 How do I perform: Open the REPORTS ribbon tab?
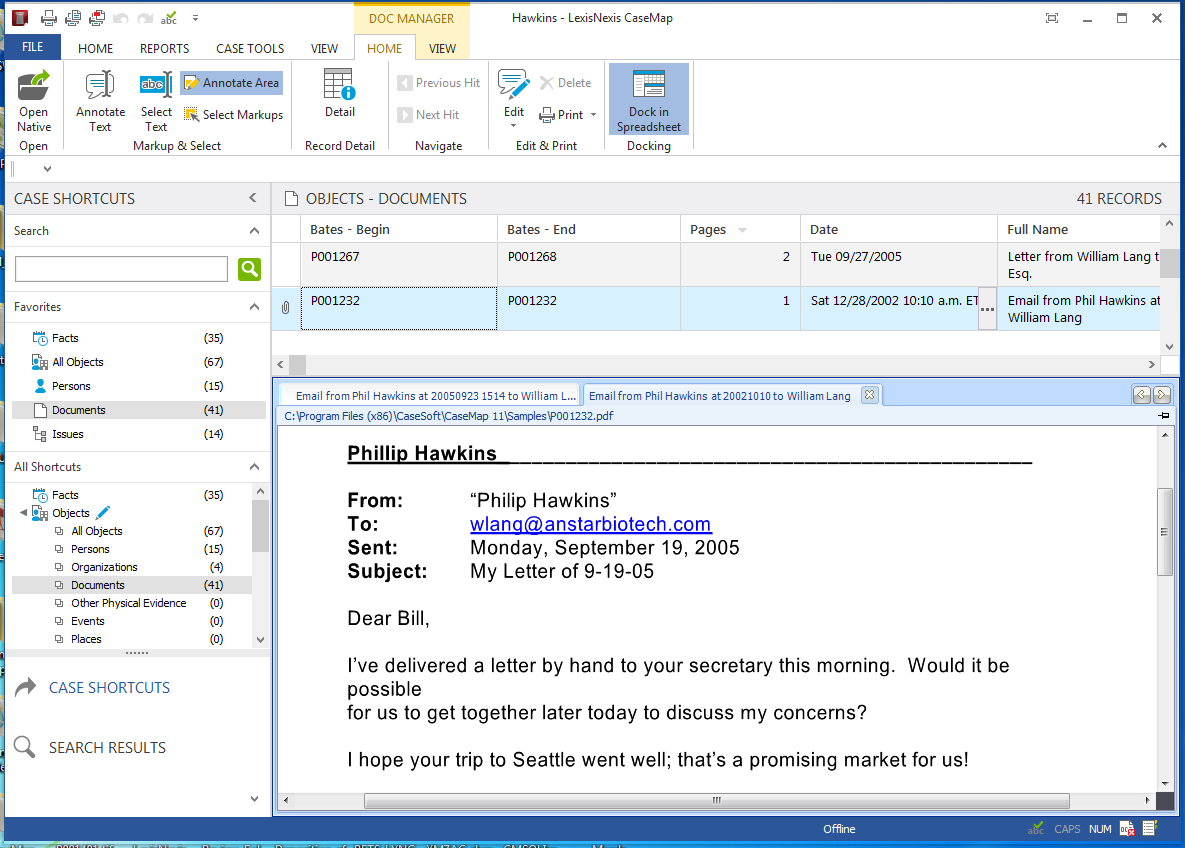point(164,48)
